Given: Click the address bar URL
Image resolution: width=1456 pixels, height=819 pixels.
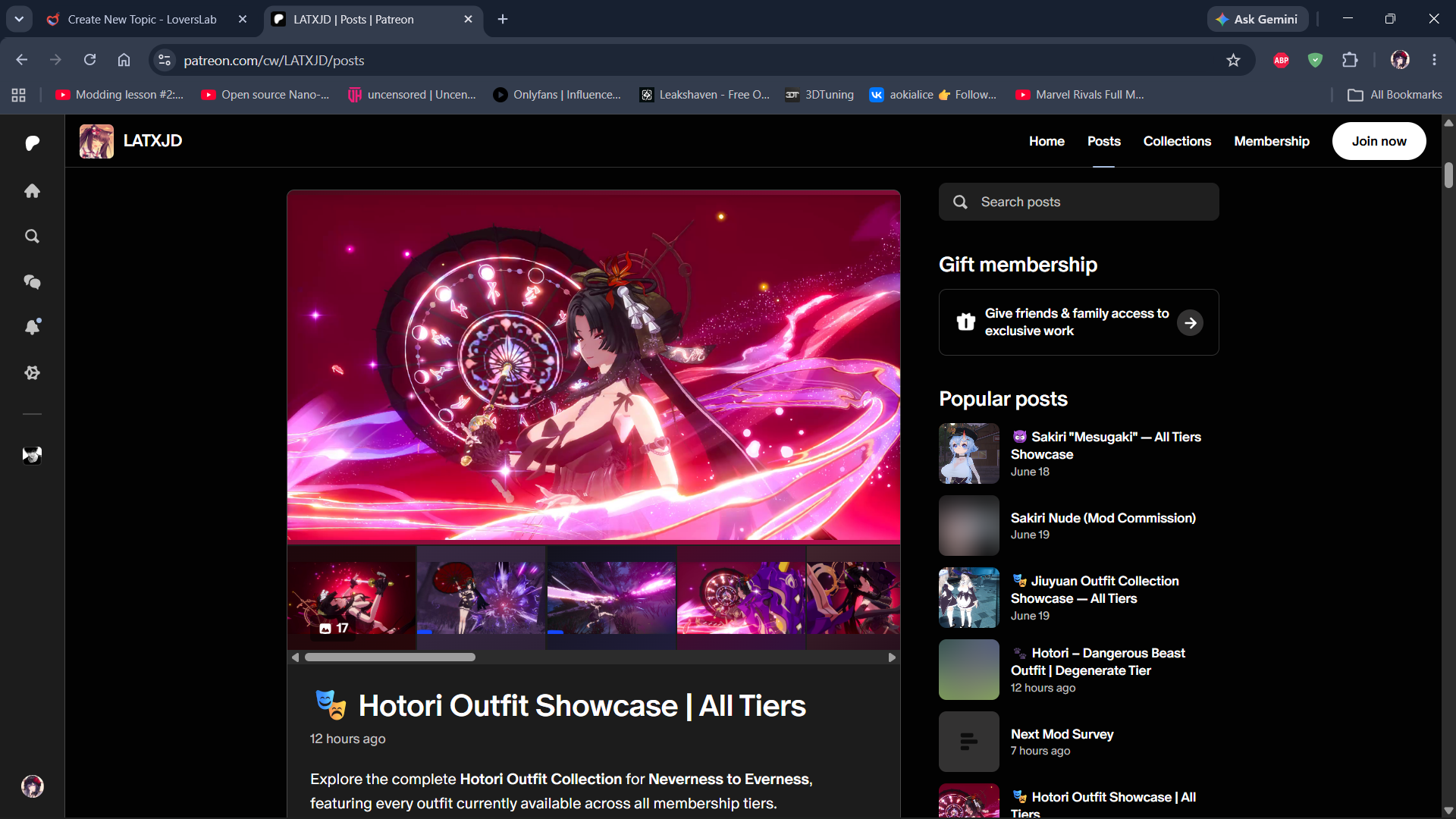Looking at the screenshot, I should pos(274,61).
